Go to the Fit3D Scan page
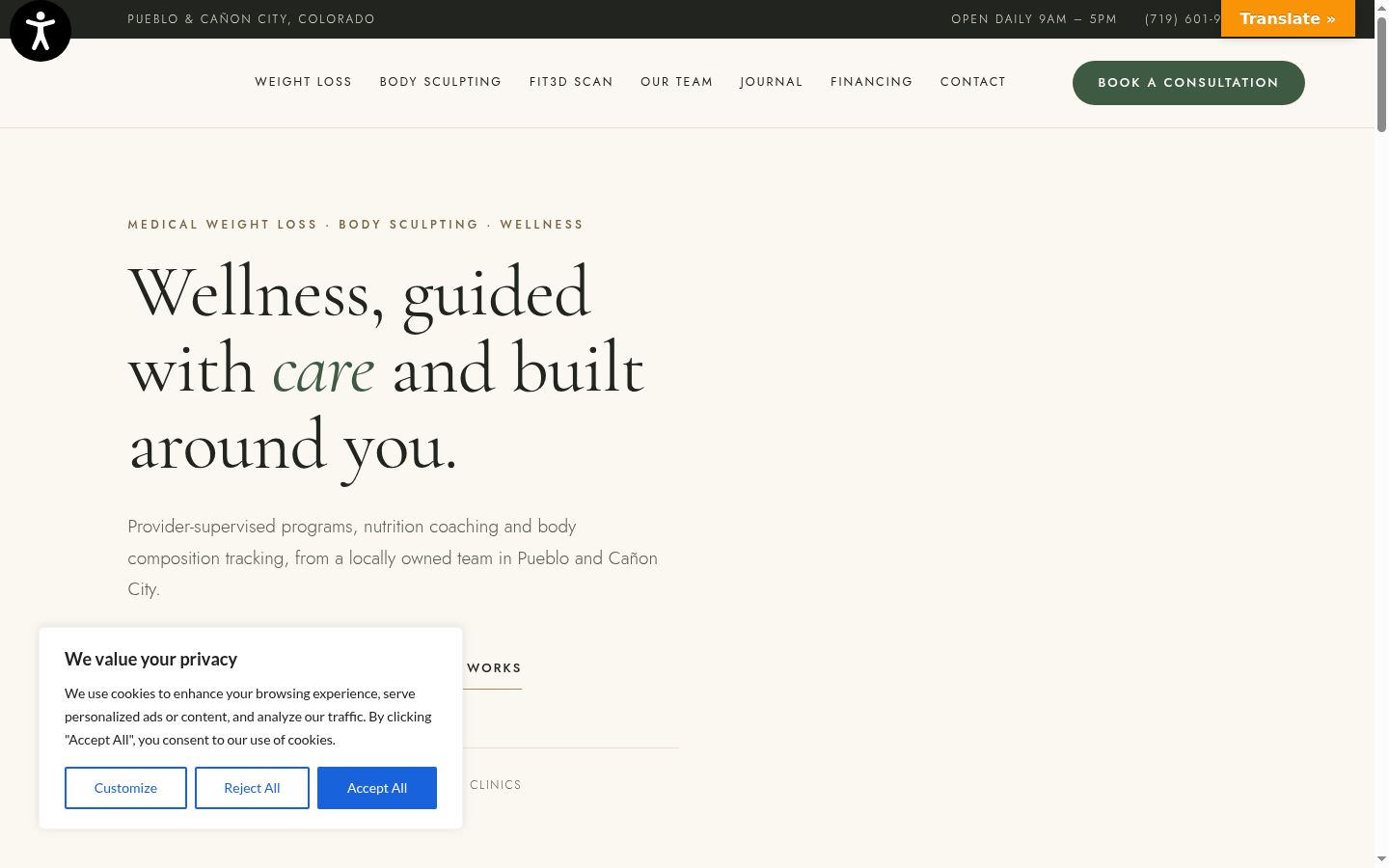 (x=571, y=82)
